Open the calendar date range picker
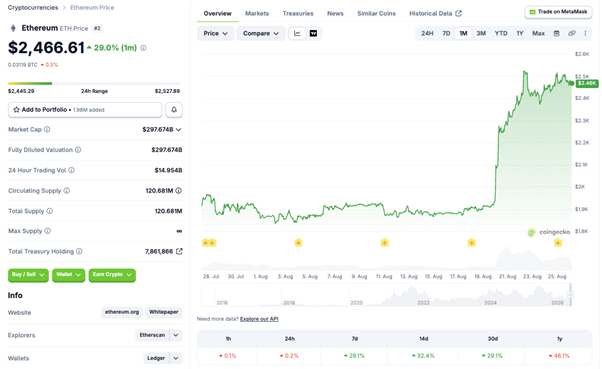Viewport: 602px width, 369px height. point(556,33)
